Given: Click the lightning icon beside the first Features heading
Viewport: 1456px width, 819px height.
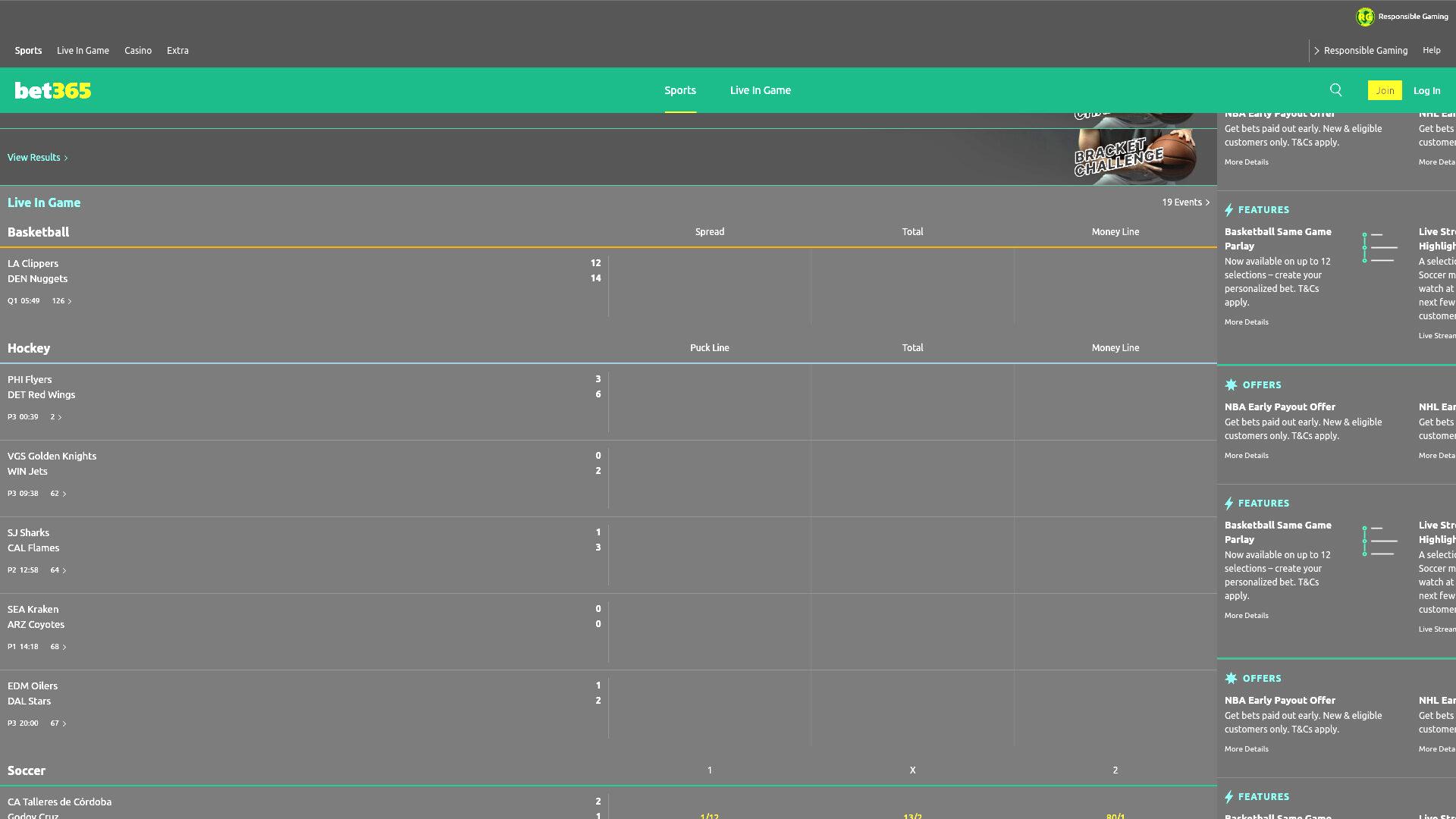Looking at the screenshot, I should pos(1229,210).
